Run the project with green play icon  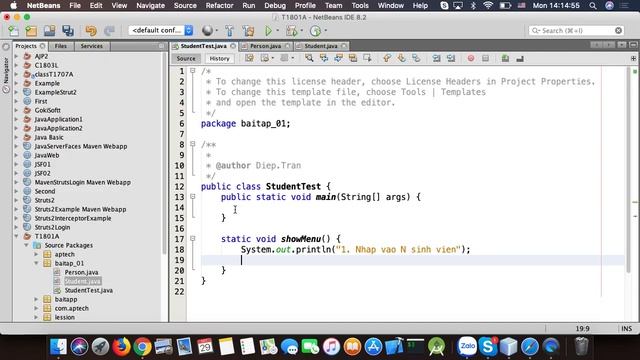268,31
